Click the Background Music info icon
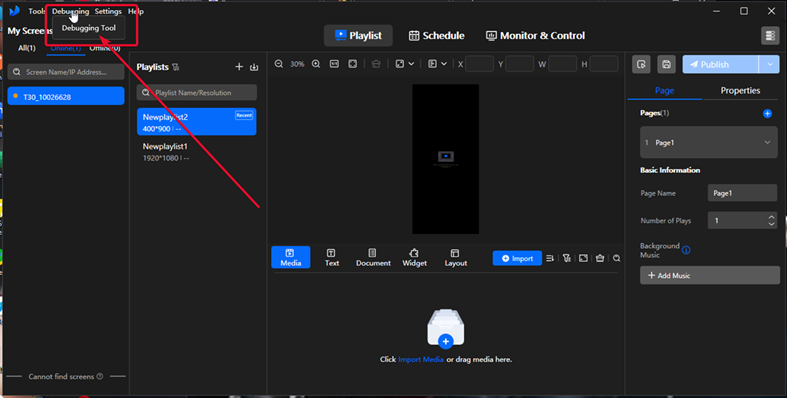This screenshot has width=787, height=398. (686, 250)
